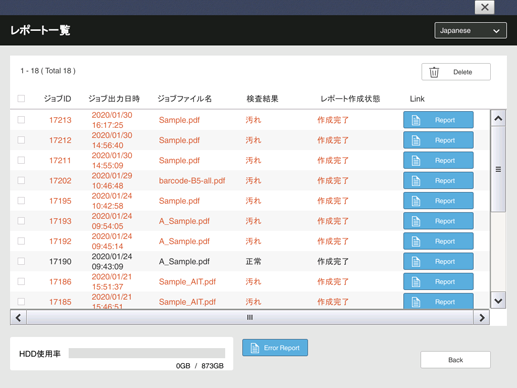The height and width of the screenshot is (388, 517).
Task: Tick the checkbox for job 17212
Action: [21, 140]
